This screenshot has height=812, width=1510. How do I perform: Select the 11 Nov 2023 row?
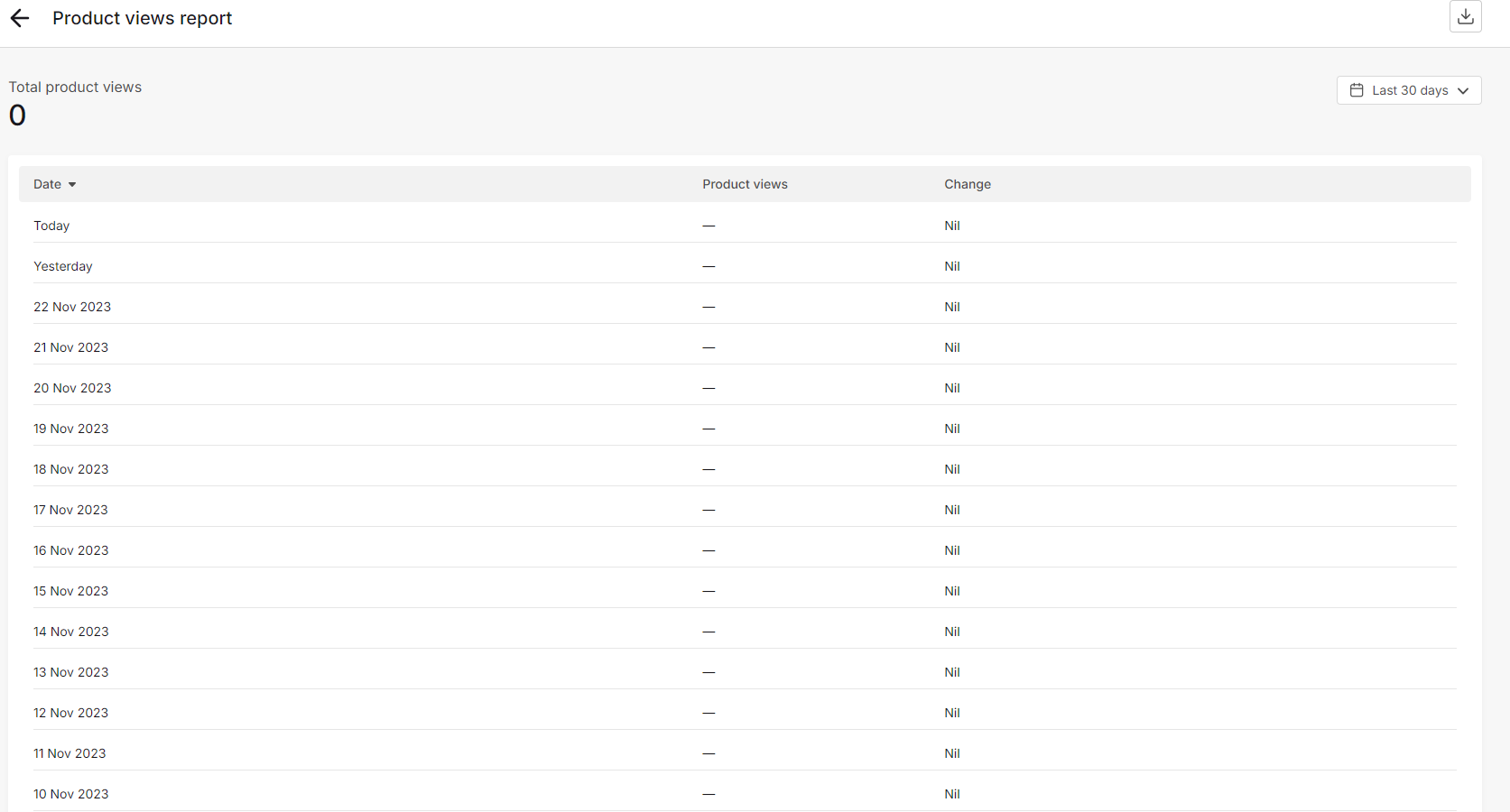click(745, 753)
